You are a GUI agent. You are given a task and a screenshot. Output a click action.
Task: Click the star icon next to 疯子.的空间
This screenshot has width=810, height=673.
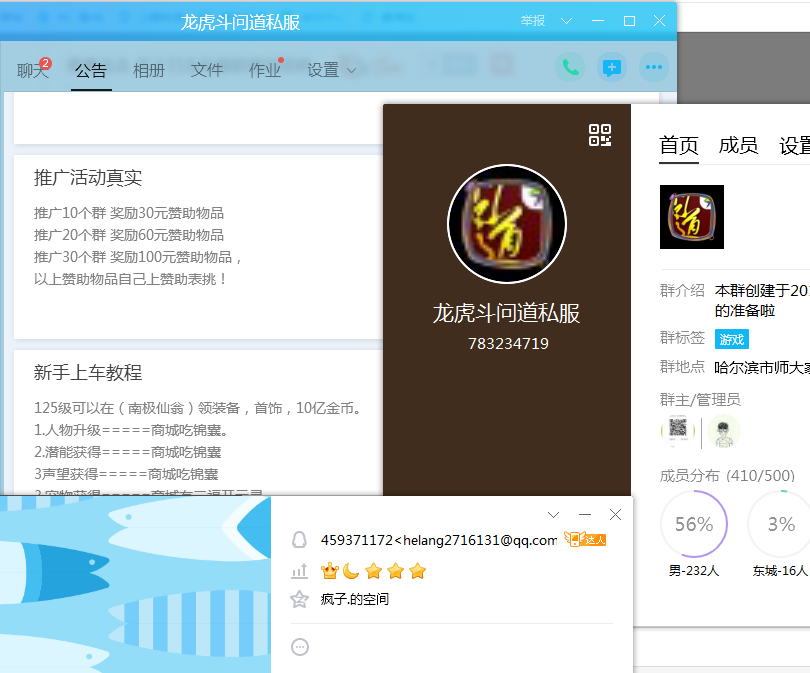tap(298, 600)
